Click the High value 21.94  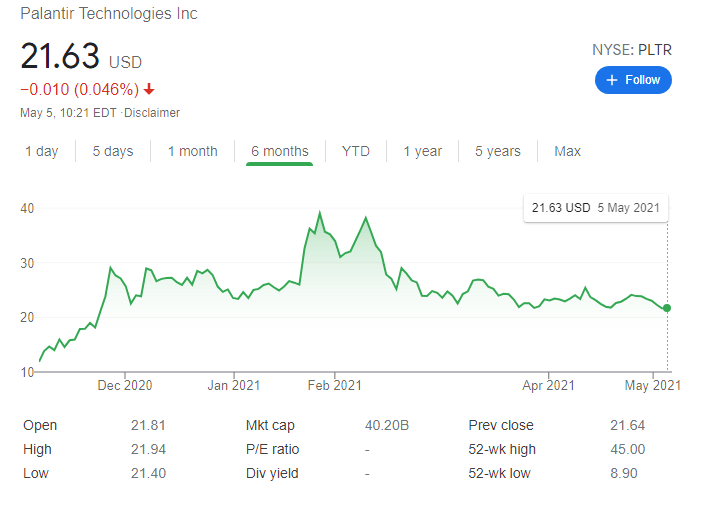point(148,450)
